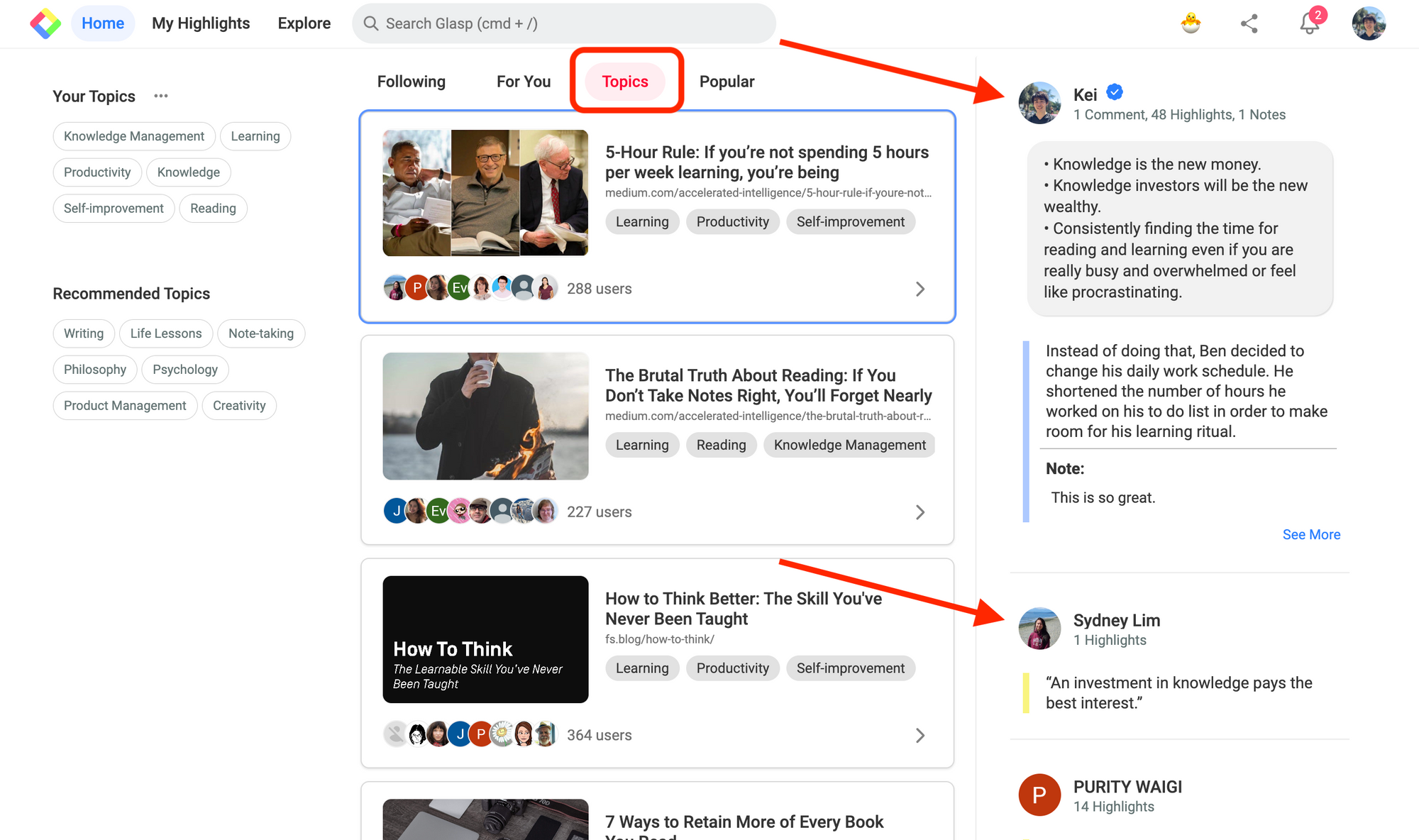Click Sydney Lim's profile picture
The image size is (1419, 840).
pyautogui.click(x=1039, y=629)
